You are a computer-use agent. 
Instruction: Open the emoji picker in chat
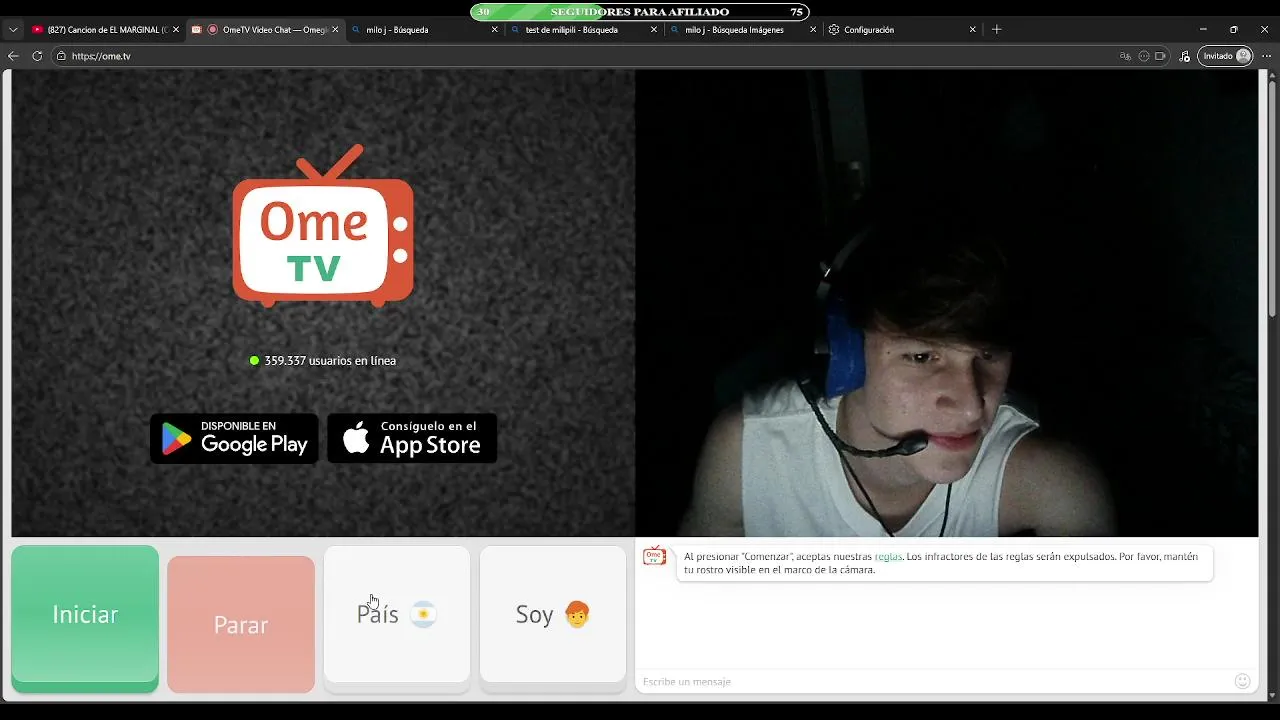click(x=1243, y=681)
